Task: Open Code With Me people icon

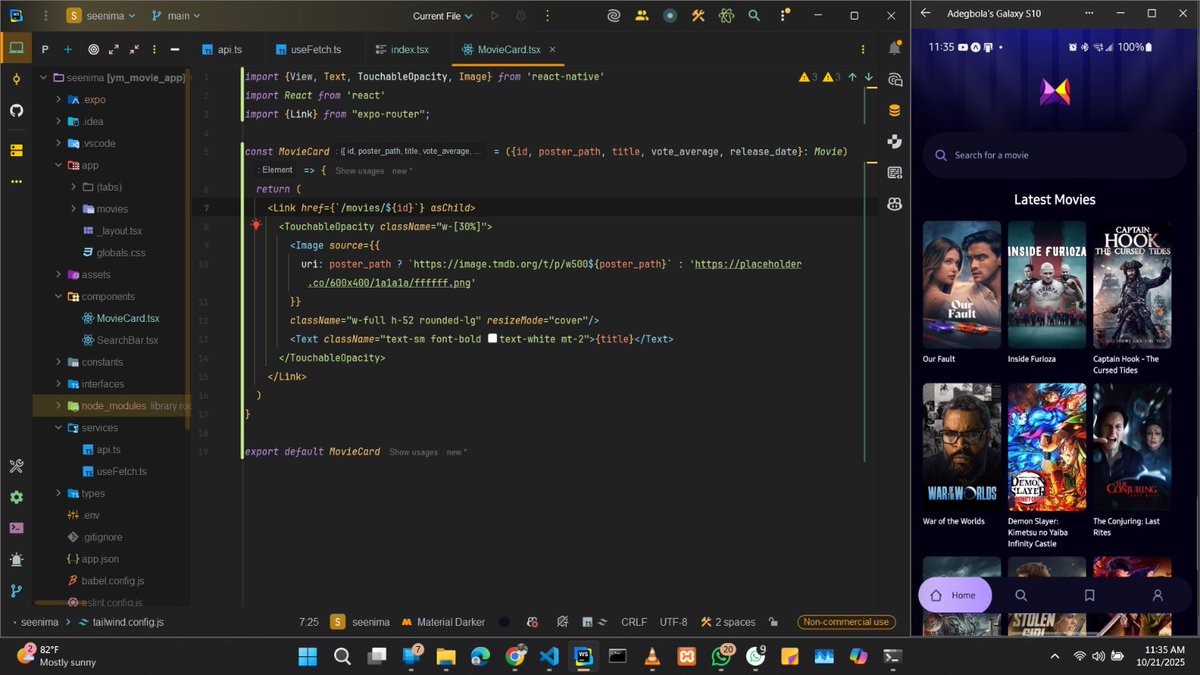Action: tap(641, 16)
